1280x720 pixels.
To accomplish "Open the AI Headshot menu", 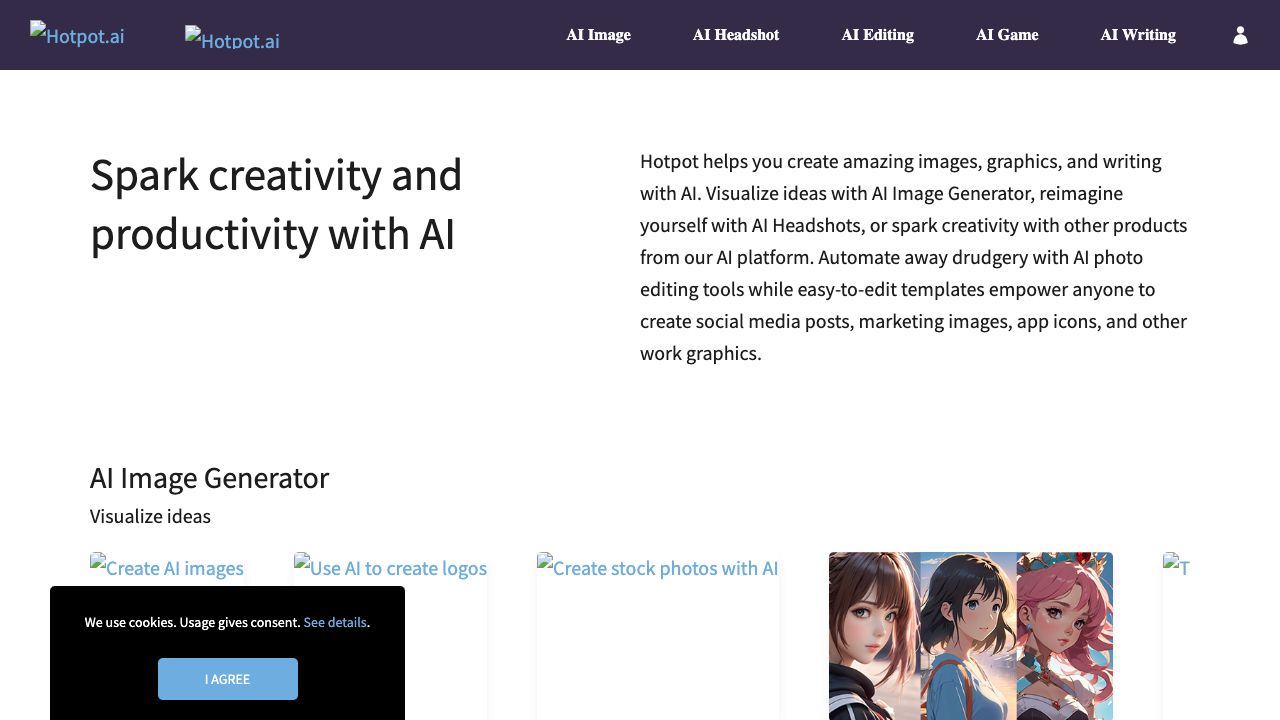I will click(735, 35).
